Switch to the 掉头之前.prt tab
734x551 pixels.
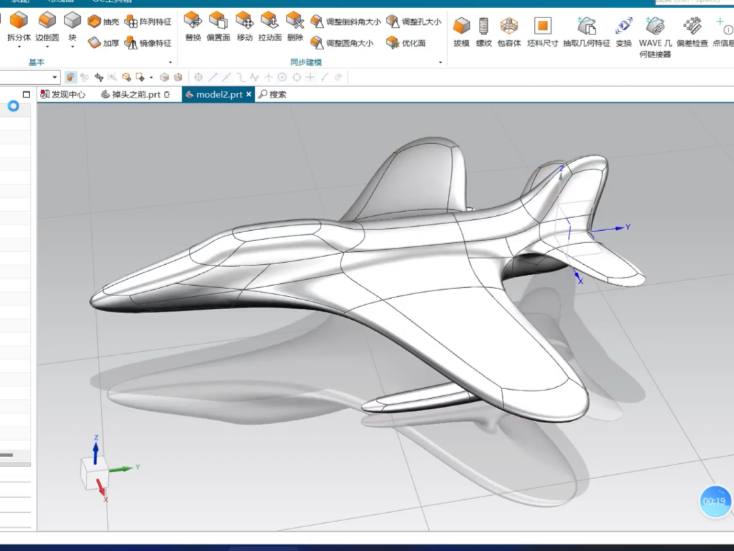(x=135, y=94)
